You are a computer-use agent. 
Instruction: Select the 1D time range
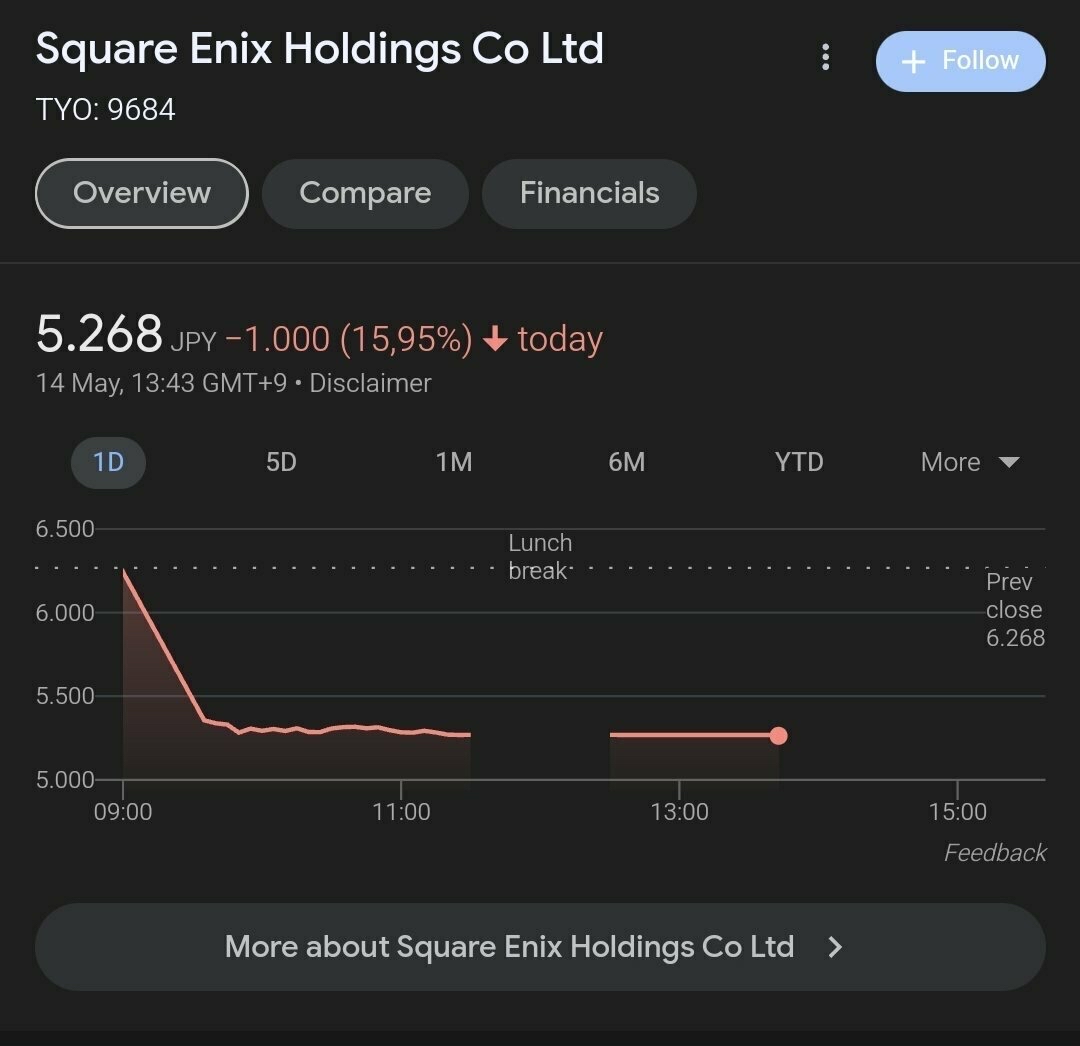[108, 462]
